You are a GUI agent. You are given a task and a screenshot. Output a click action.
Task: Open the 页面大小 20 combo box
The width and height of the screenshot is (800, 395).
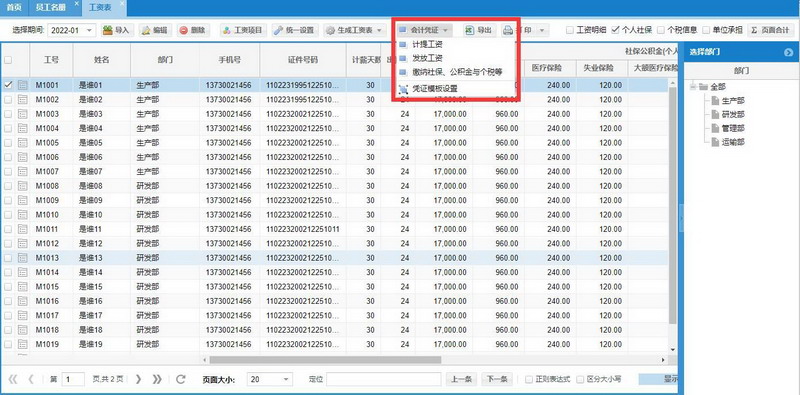click(x=269, y=379)
